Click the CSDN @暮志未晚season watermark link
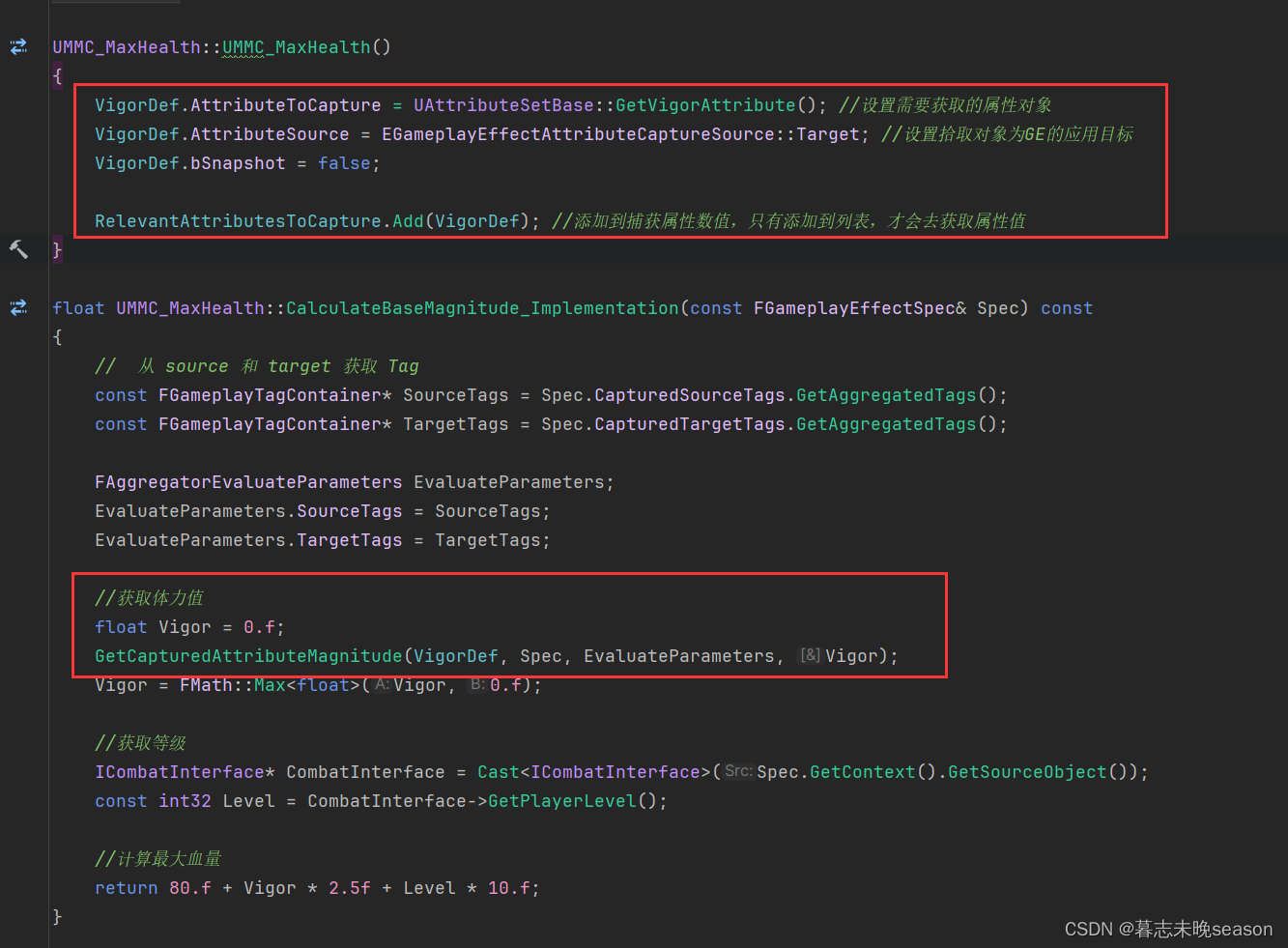This screenshot has width=1288, height=948. 1168,929
